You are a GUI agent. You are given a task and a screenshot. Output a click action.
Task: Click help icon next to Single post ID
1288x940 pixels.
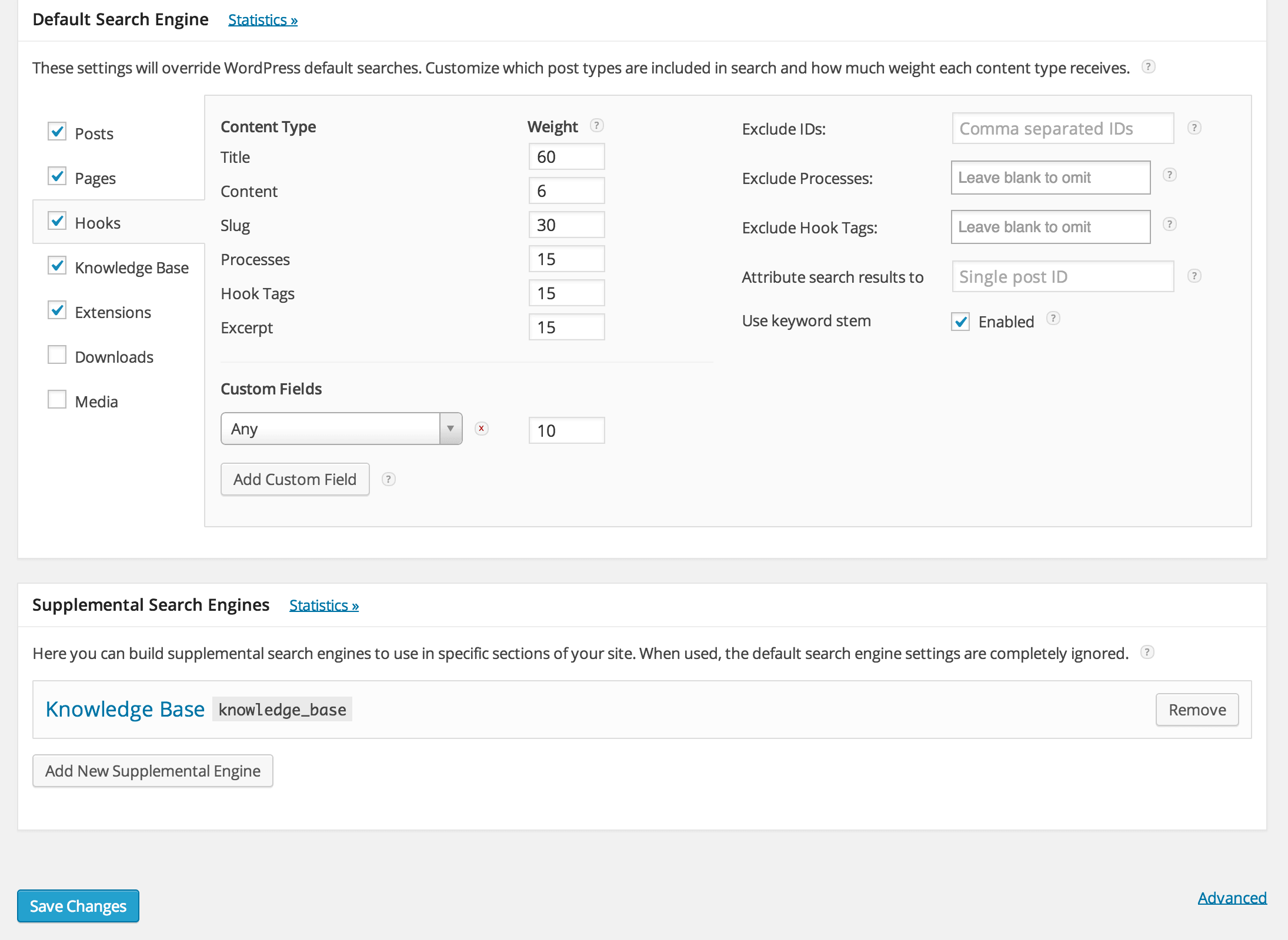click(1194, 276)
